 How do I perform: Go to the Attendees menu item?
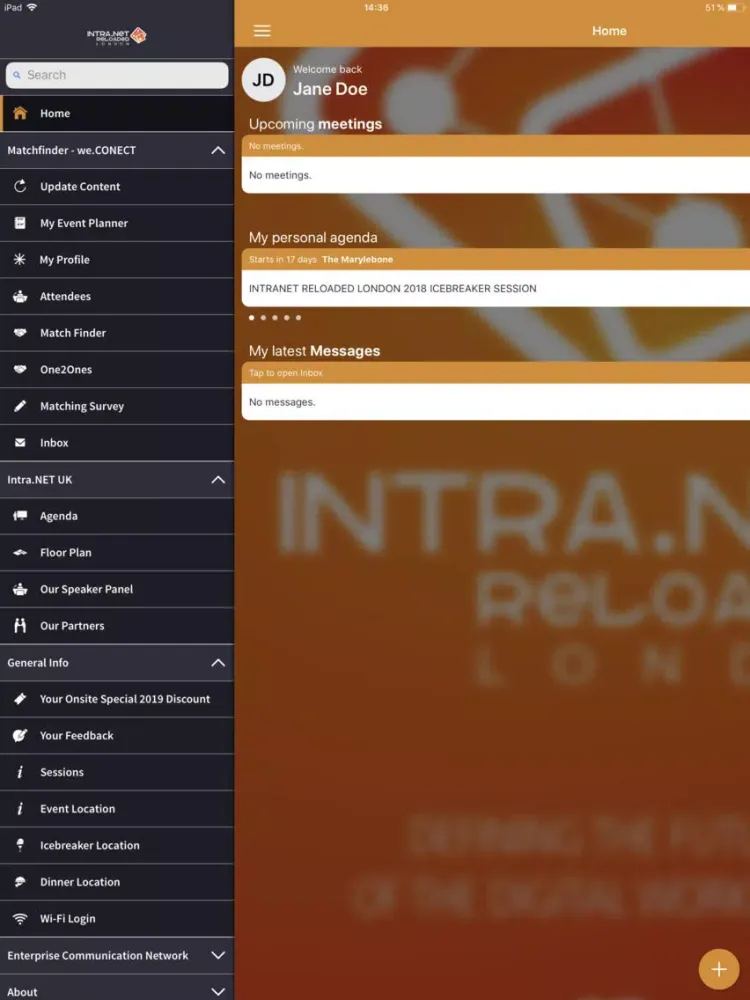(x=117, y=297)
